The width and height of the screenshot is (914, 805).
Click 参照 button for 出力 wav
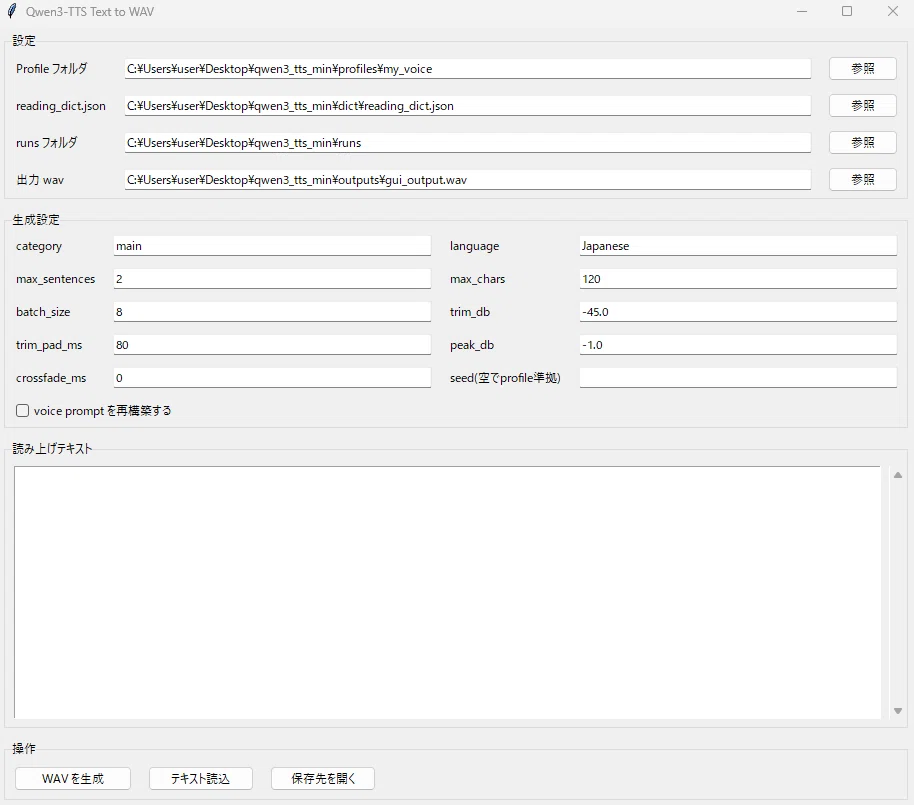point(863,180)
